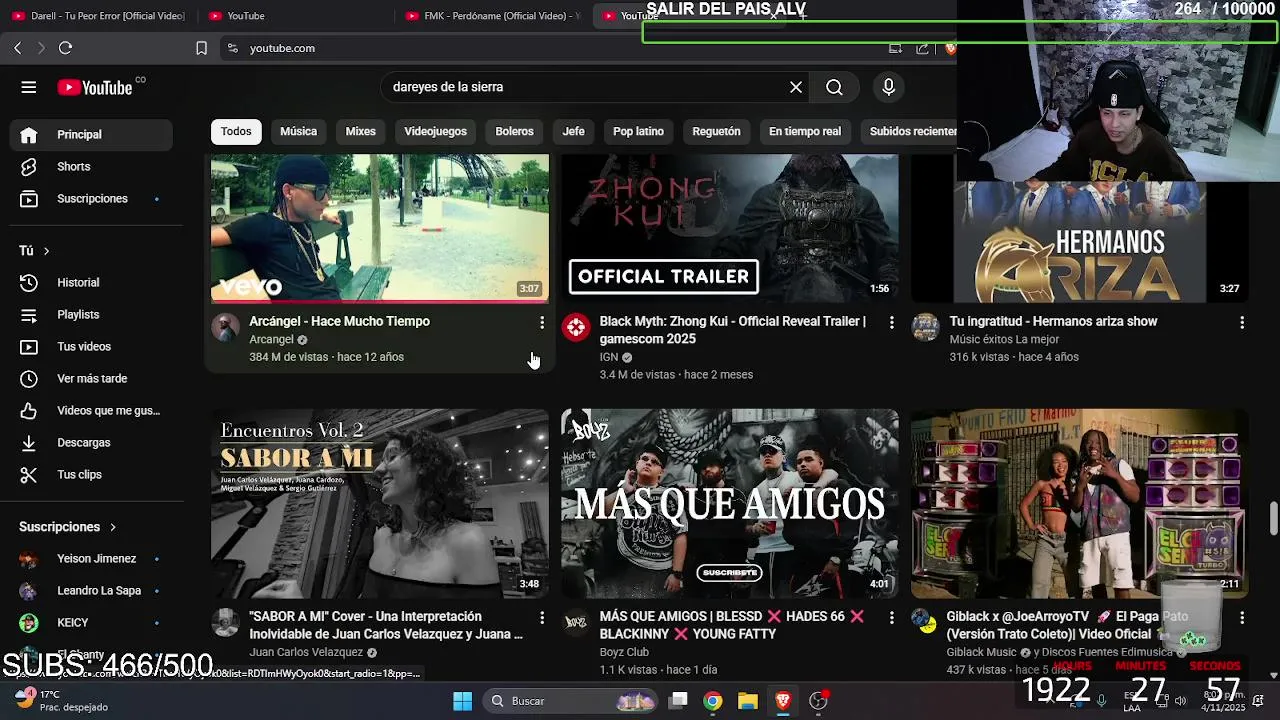Viewport: 1280px width, 720px height.
Task: Open Historial in the sidebar
Action: point(90,283)
